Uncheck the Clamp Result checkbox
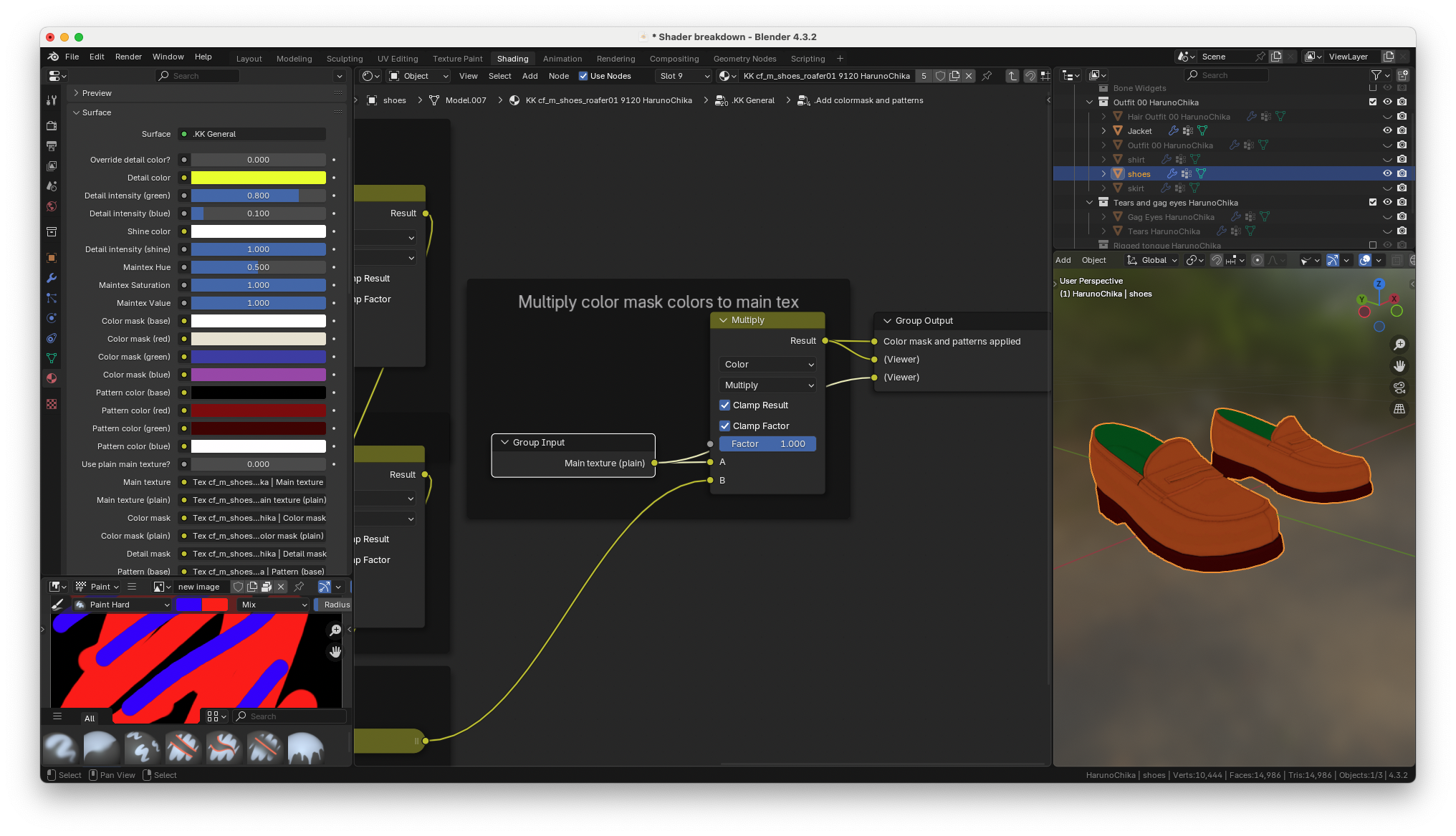This screenshot has width=1456, height=836. (724, 405)
